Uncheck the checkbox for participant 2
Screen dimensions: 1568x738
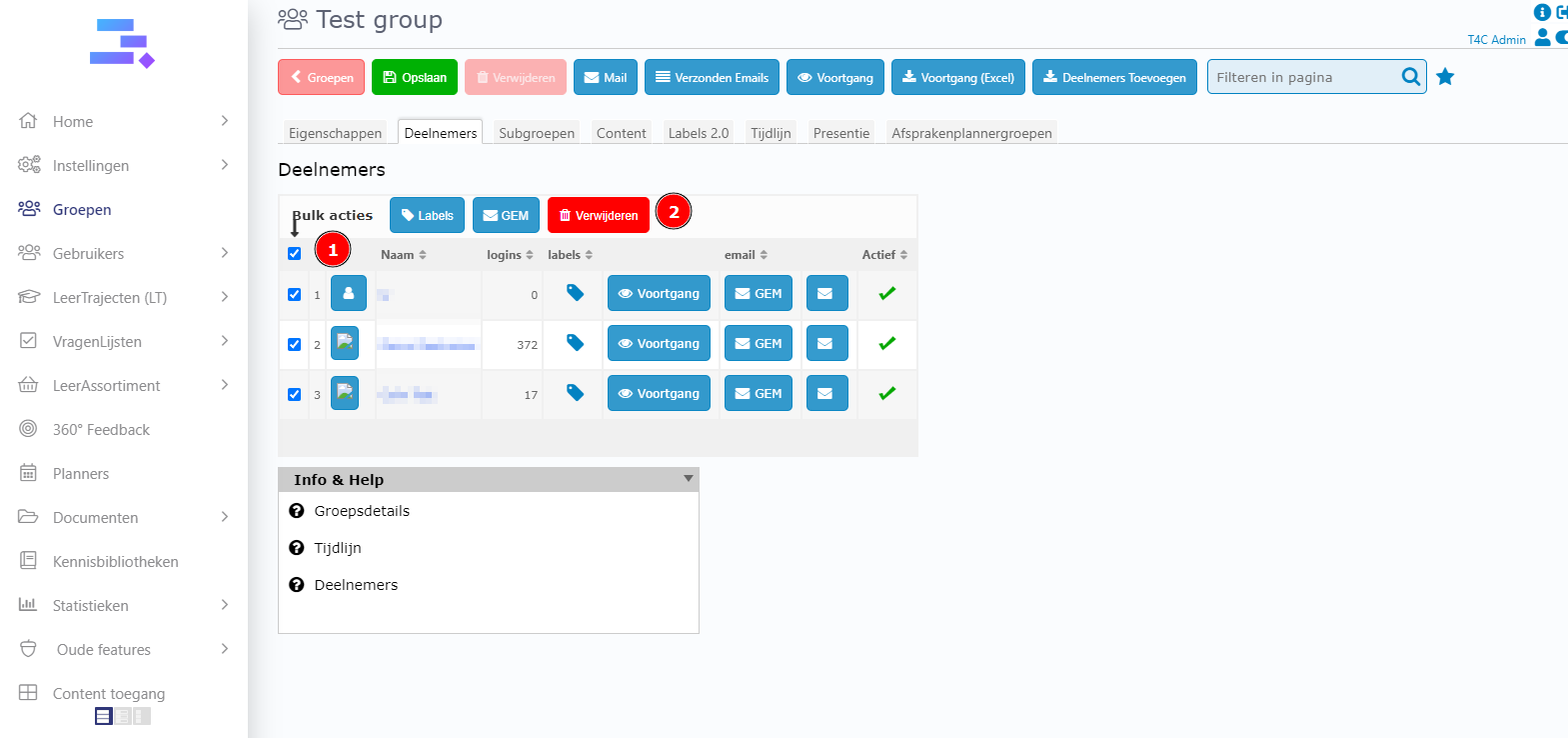point(294,345)
